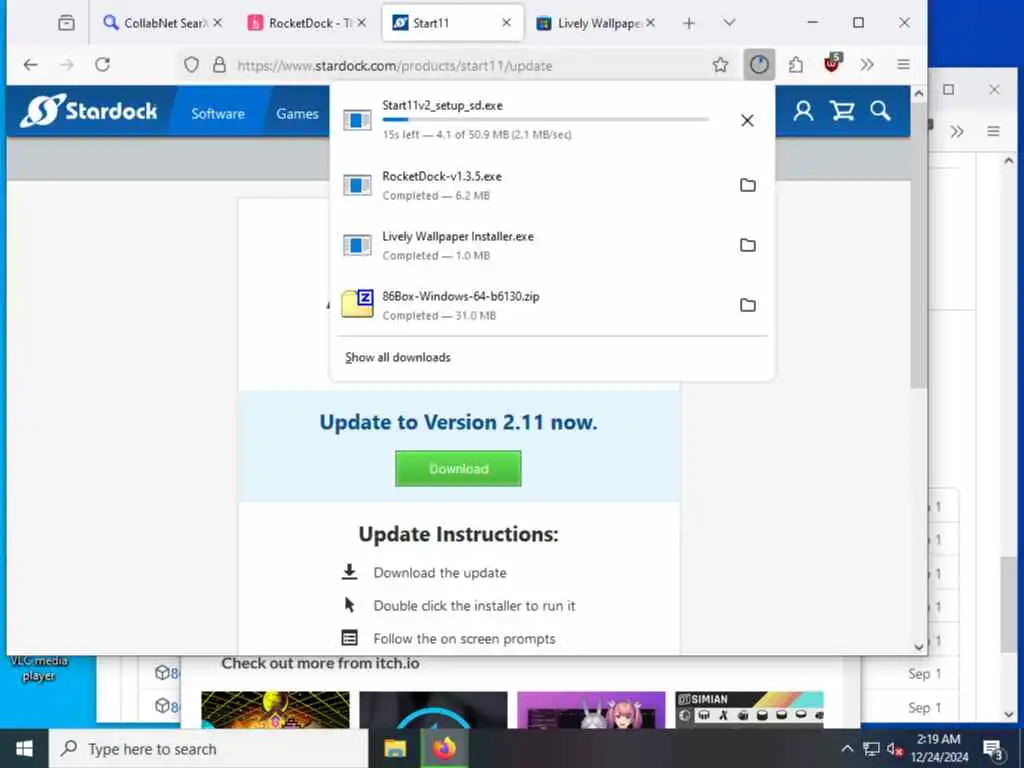Viewport: 1024px width, 768px height.
Task: Reload the current page
Action: pos(103,65)
